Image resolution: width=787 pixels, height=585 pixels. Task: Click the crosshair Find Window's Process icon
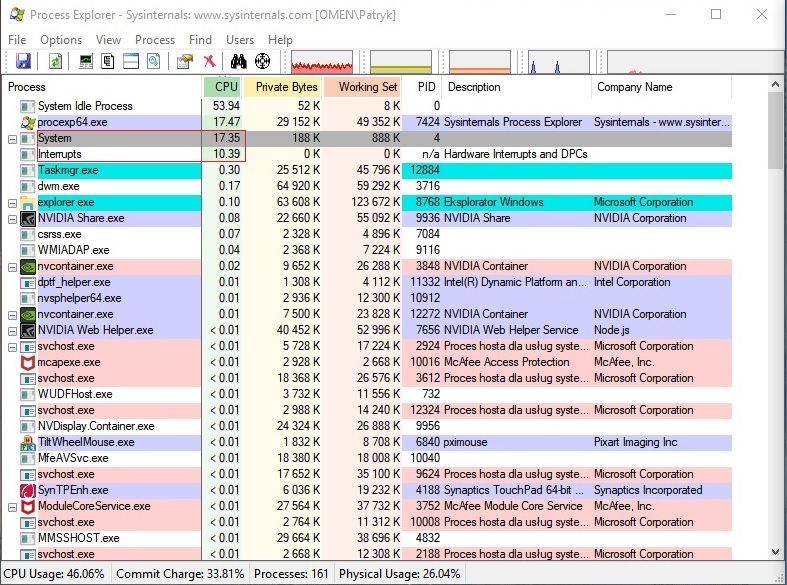pyautogui.click(x=263, y=61)
